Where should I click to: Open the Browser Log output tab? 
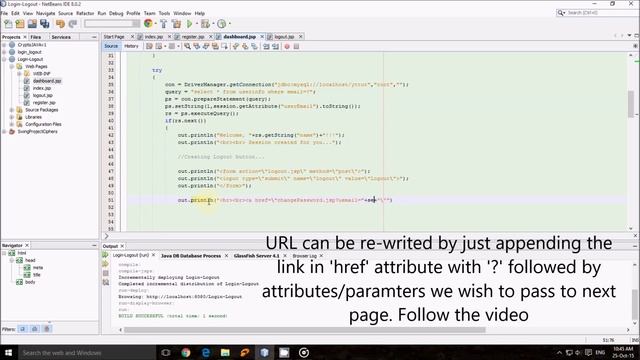coord(304,256)
